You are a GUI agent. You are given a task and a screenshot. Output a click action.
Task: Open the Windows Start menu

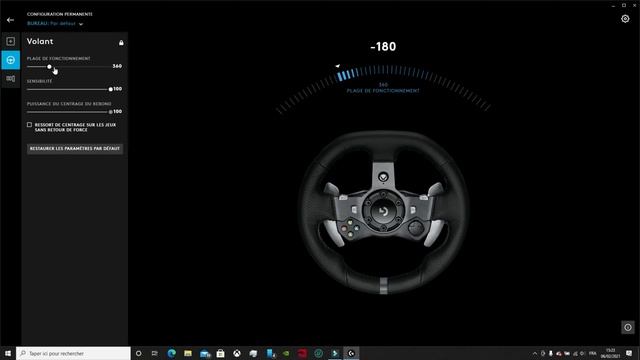[x=8, y=353]
